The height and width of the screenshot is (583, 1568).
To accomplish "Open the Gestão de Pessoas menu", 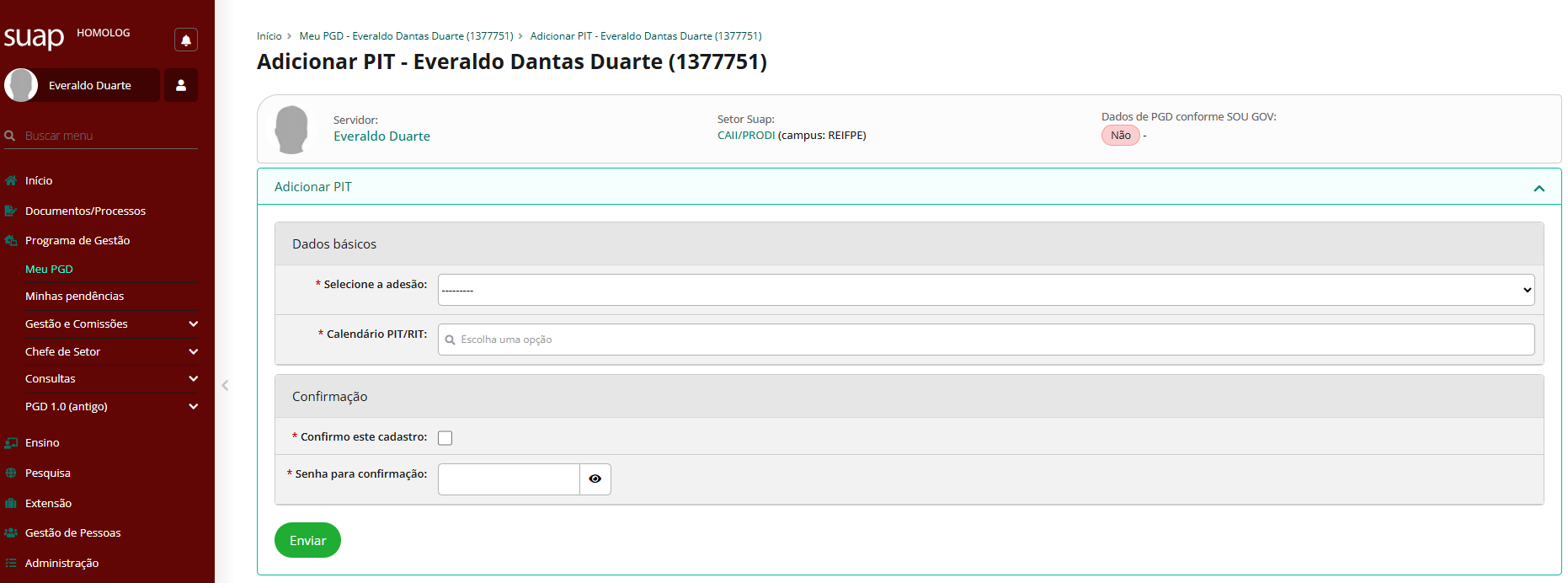I will tap(72, 532).
